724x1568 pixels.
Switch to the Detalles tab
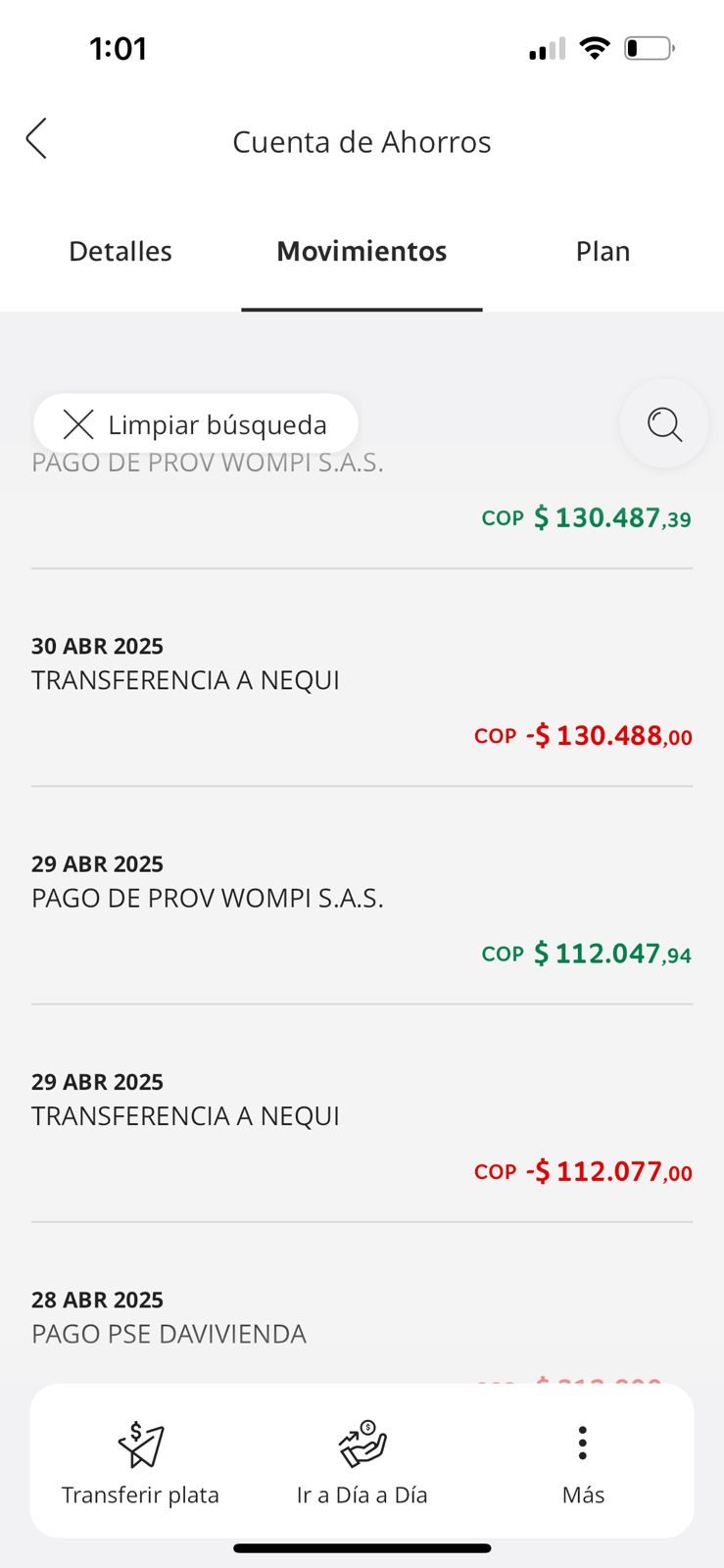121,252
